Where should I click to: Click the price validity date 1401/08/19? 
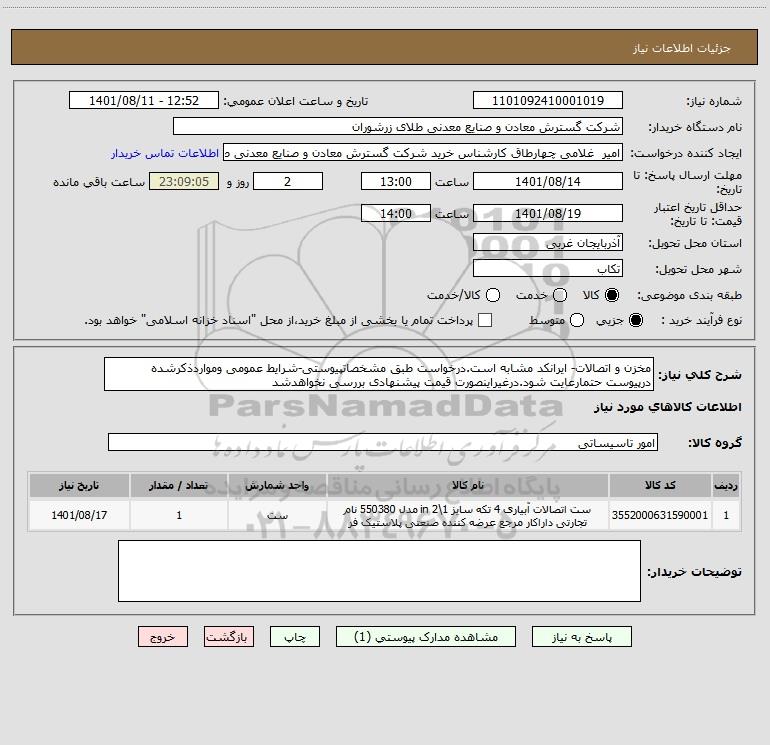pos(548,213)
